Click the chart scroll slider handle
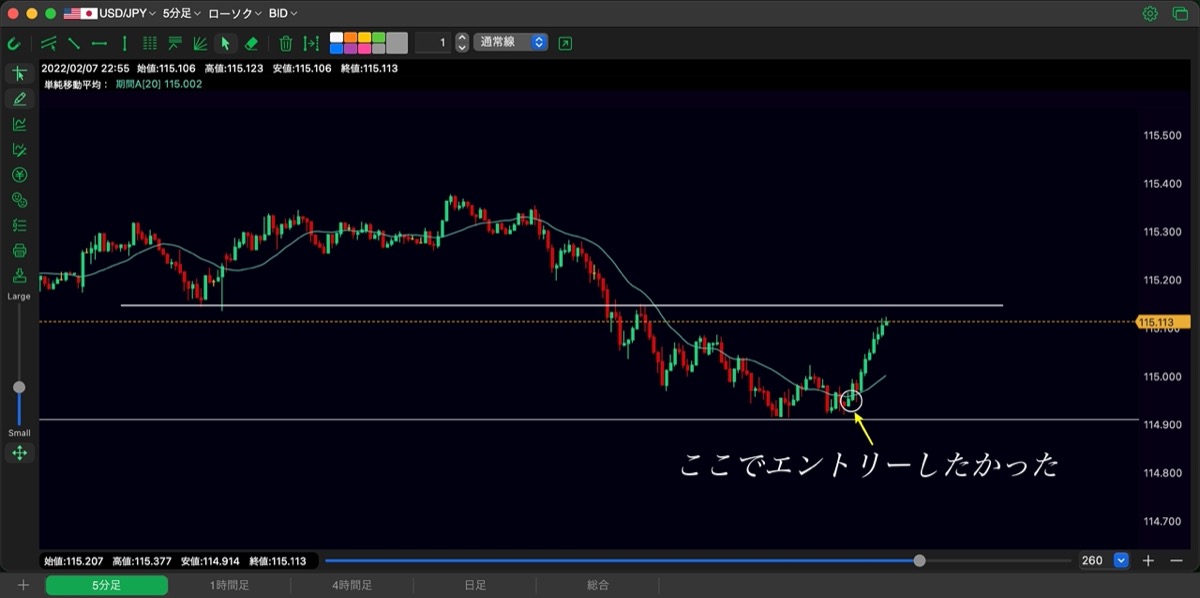Viewport: 1200px width, 598px height. [919, 561]
